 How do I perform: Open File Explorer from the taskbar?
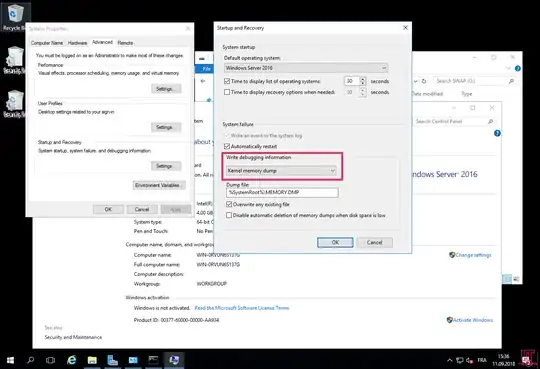(92, 360)
